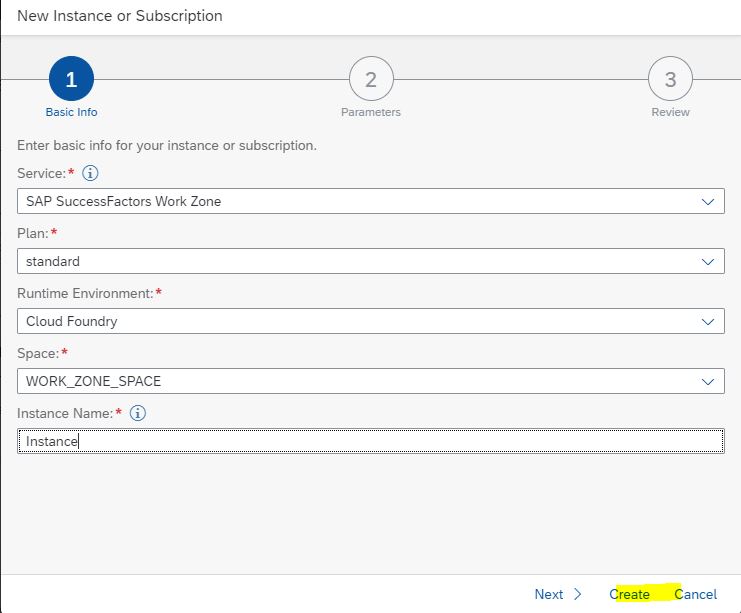The width and height of the screenshot is (741, 613).
Task: Click the WORK_ZONE_SPACE field
Action: (371, 381)
